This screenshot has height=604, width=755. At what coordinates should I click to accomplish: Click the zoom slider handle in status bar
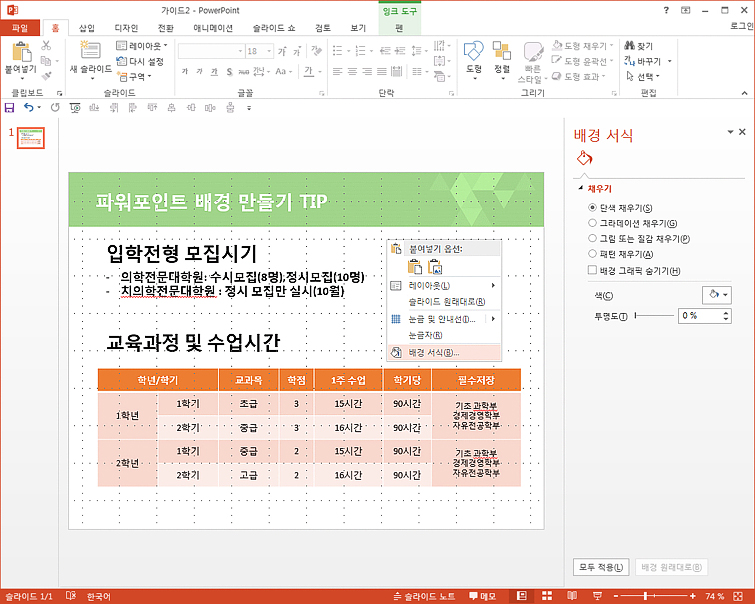[x=645, y=596]
